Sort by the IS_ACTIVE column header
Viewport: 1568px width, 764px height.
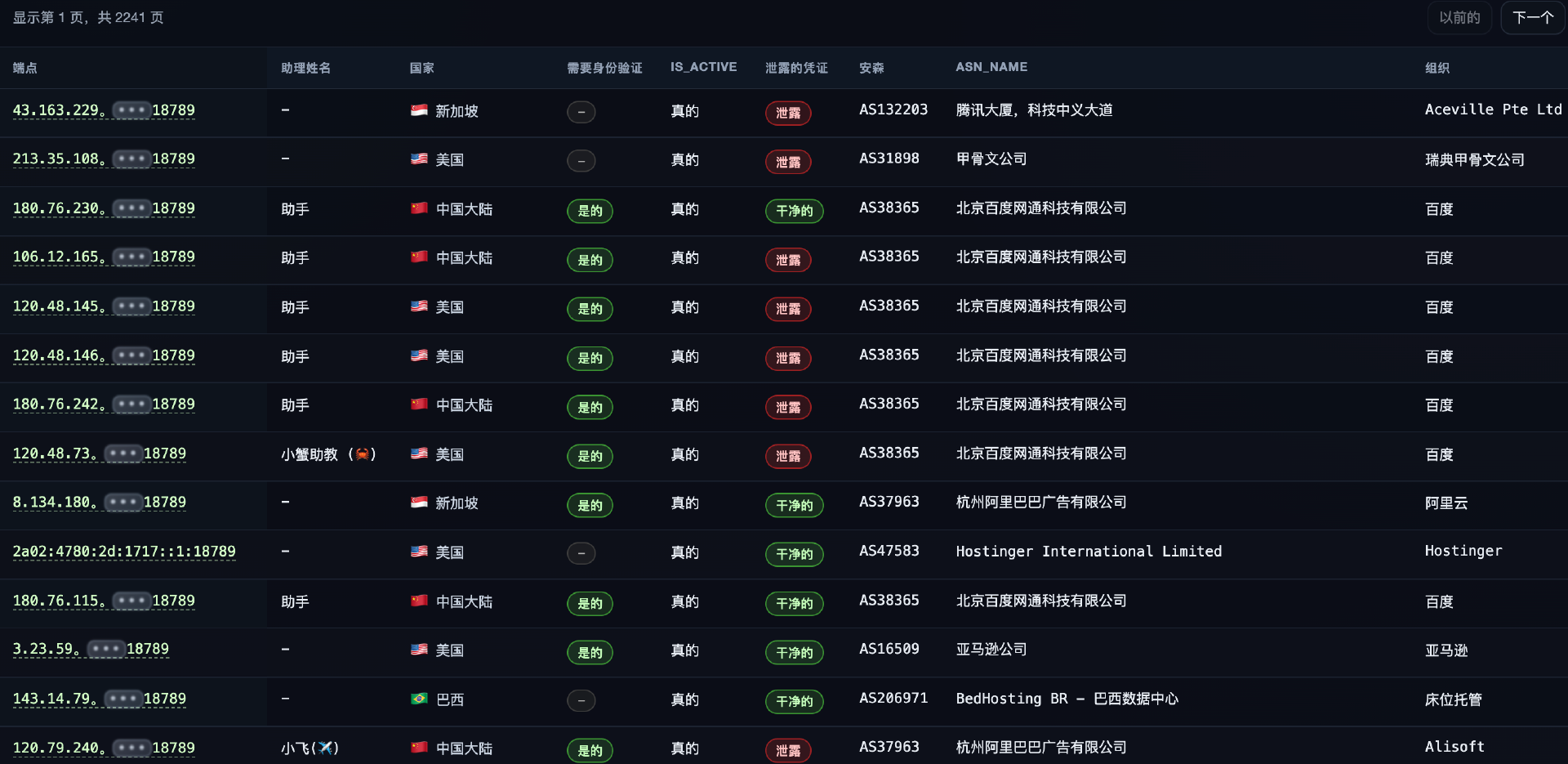click(x=703, y=67)
